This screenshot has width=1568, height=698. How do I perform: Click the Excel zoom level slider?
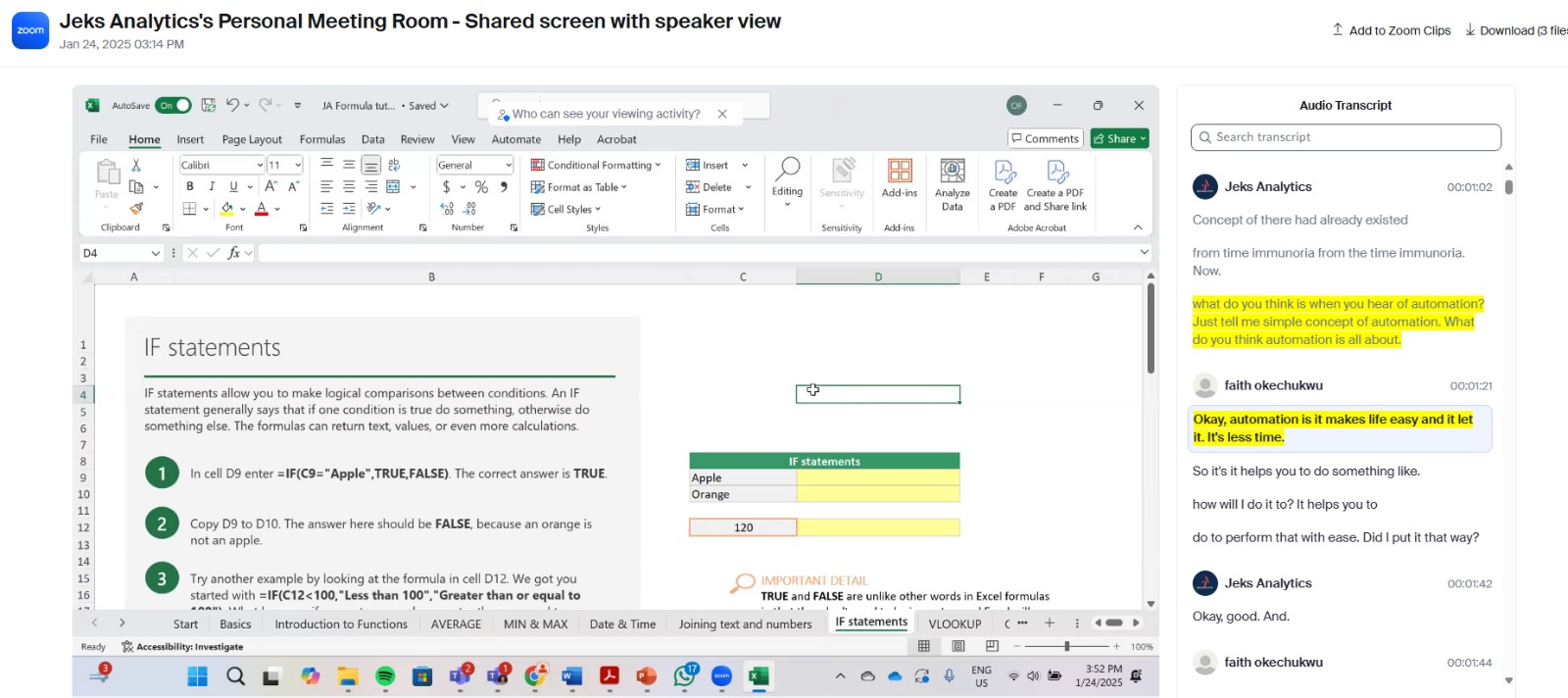(1066, 646)
